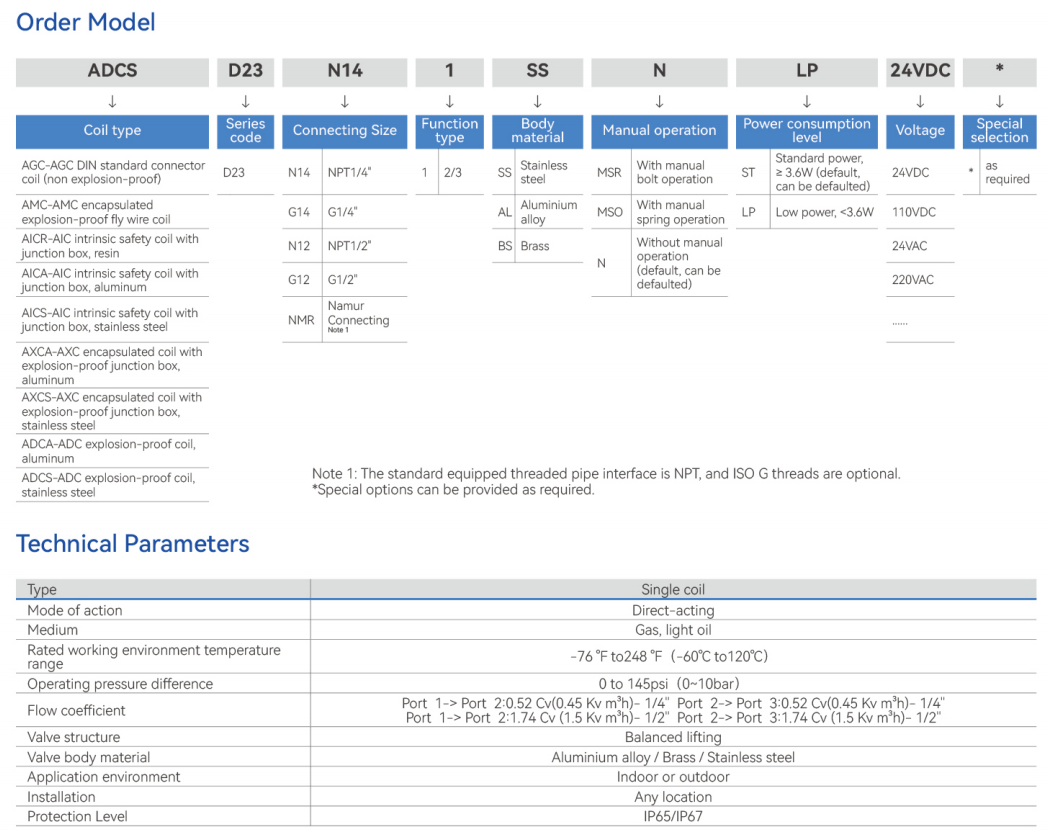Click the "Operating pressure difference" label

click(120, 684)
